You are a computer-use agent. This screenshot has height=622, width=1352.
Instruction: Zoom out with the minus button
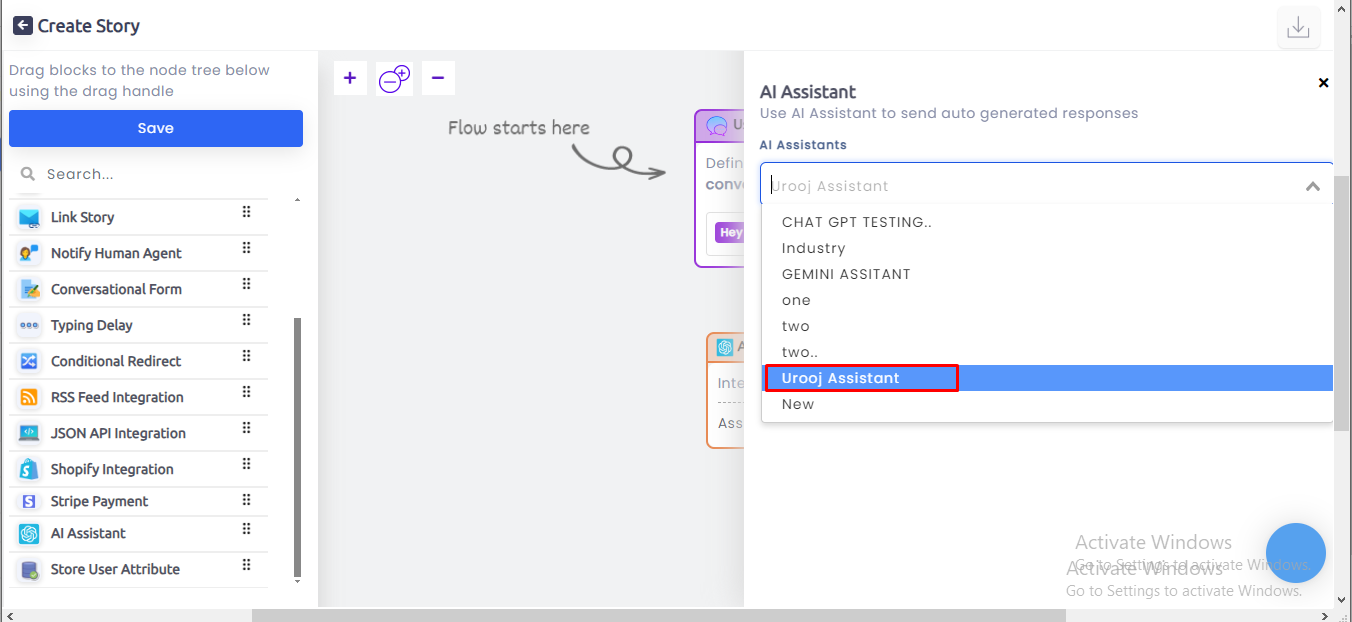pyautogui.click(x=438, y=78)
